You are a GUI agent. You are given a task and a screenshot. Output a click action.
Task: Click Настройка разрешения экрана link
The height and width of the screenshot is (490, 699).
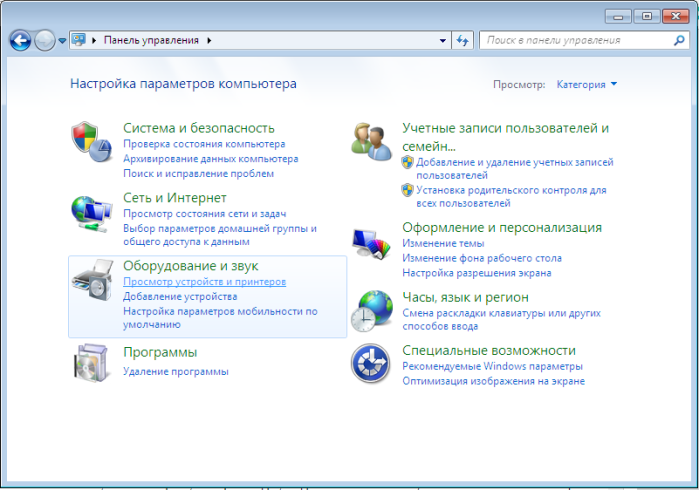pos(477,273)
